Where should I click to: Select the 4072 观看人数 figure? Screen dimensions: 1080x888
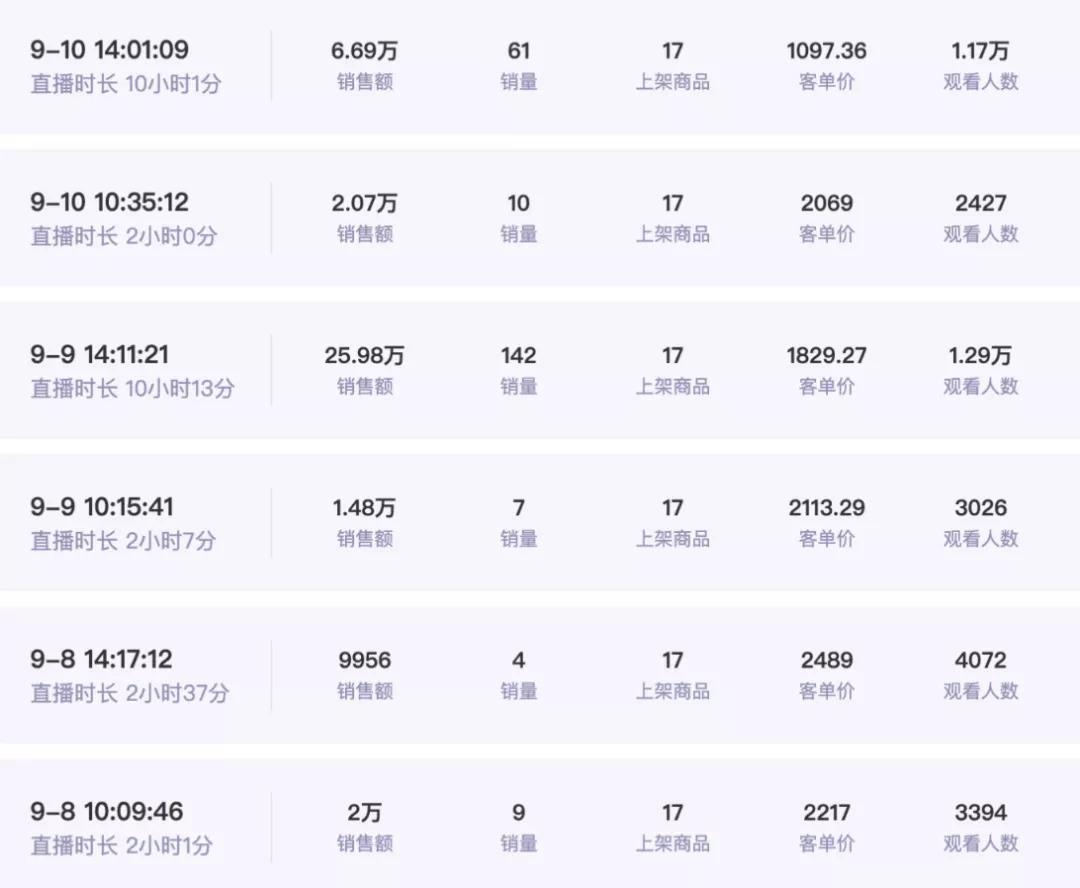point(980,660)
